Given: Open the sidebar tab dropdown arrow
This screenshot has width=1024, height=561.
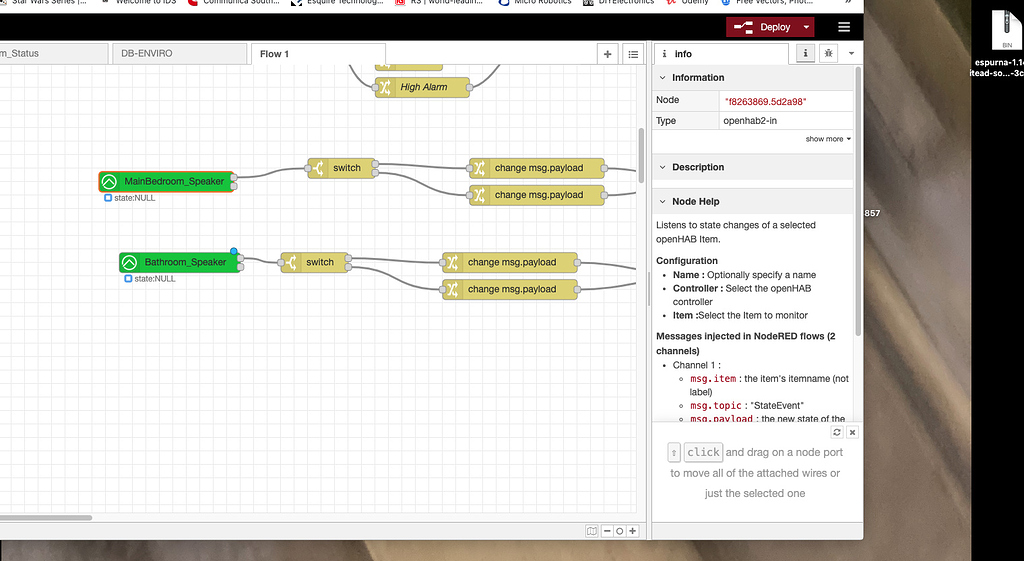Looking at the screenshot, I should click(x=850, y=54).
